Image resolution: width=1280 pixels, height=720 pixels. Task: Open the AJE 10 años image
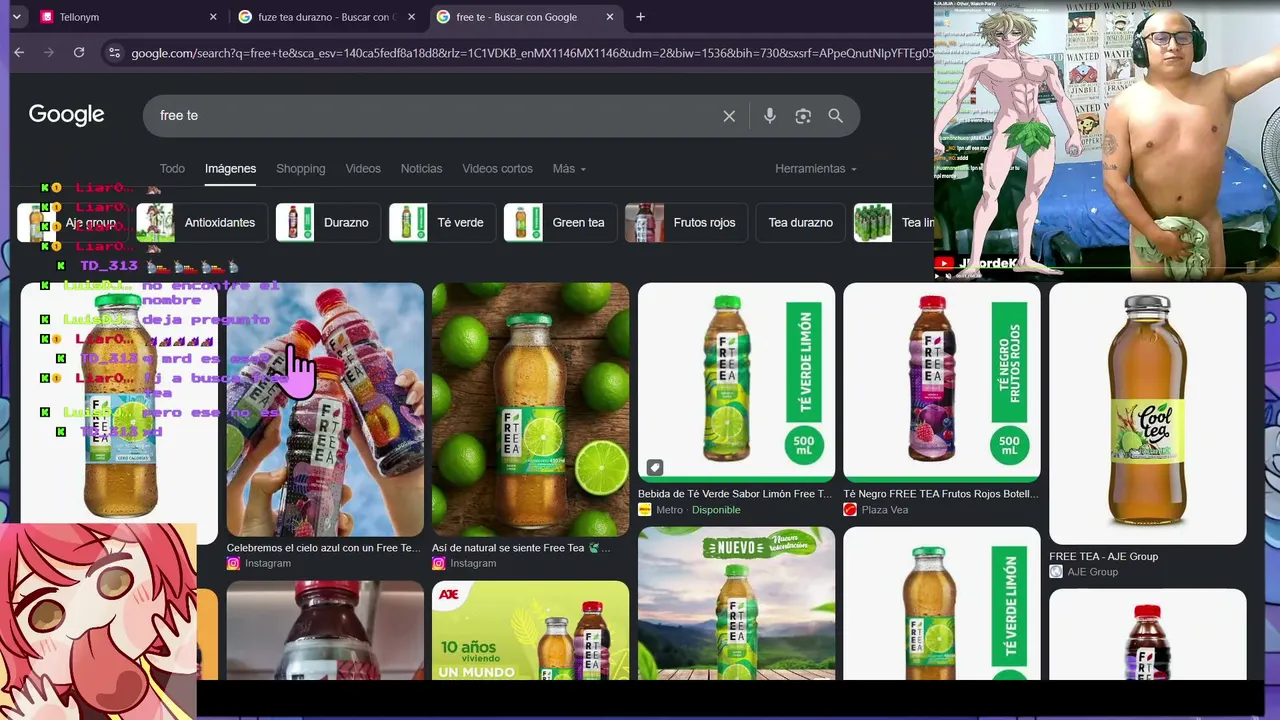[x=530, y=630]
